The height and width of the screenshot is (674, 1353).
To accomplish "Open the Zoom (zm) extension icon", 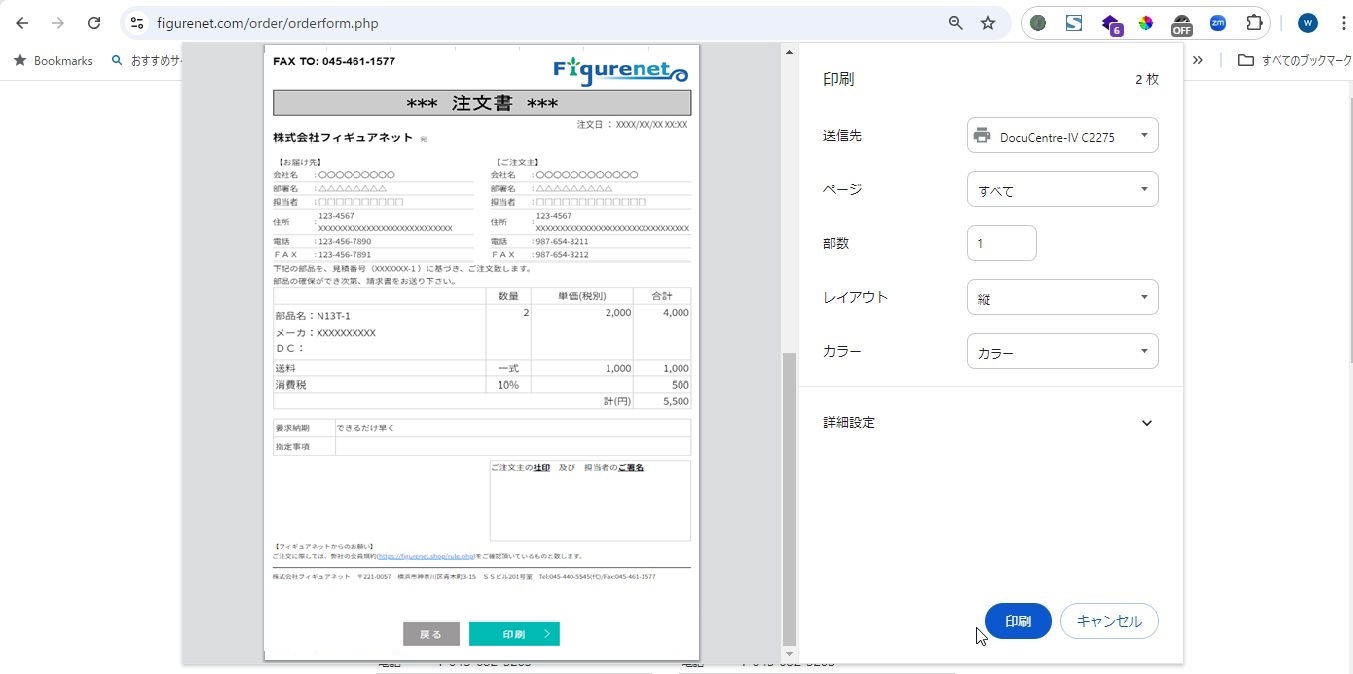I will pos(1217,23).
